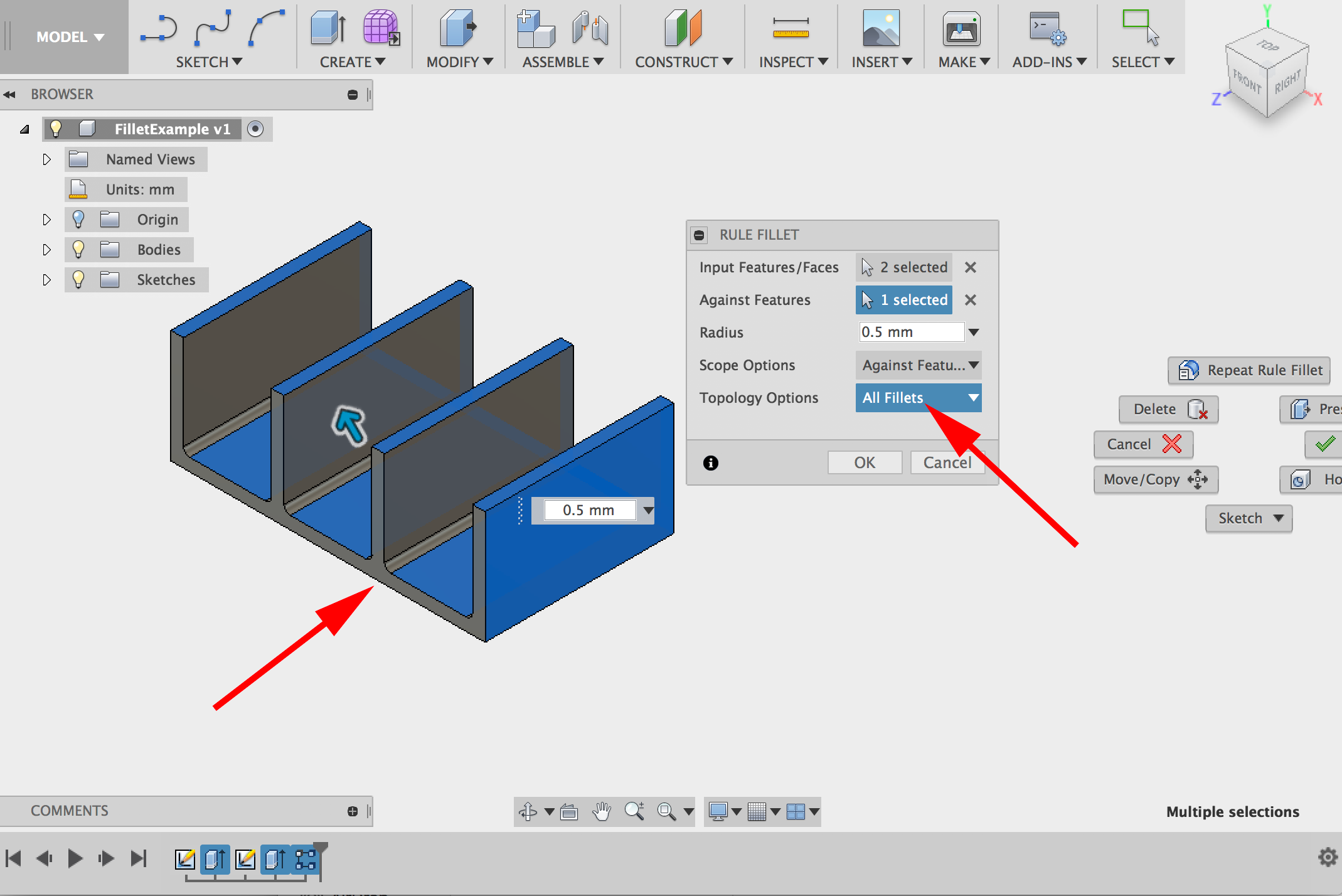
Task: Click the Orbit navigation icon
Action: [x=528, y=811]
